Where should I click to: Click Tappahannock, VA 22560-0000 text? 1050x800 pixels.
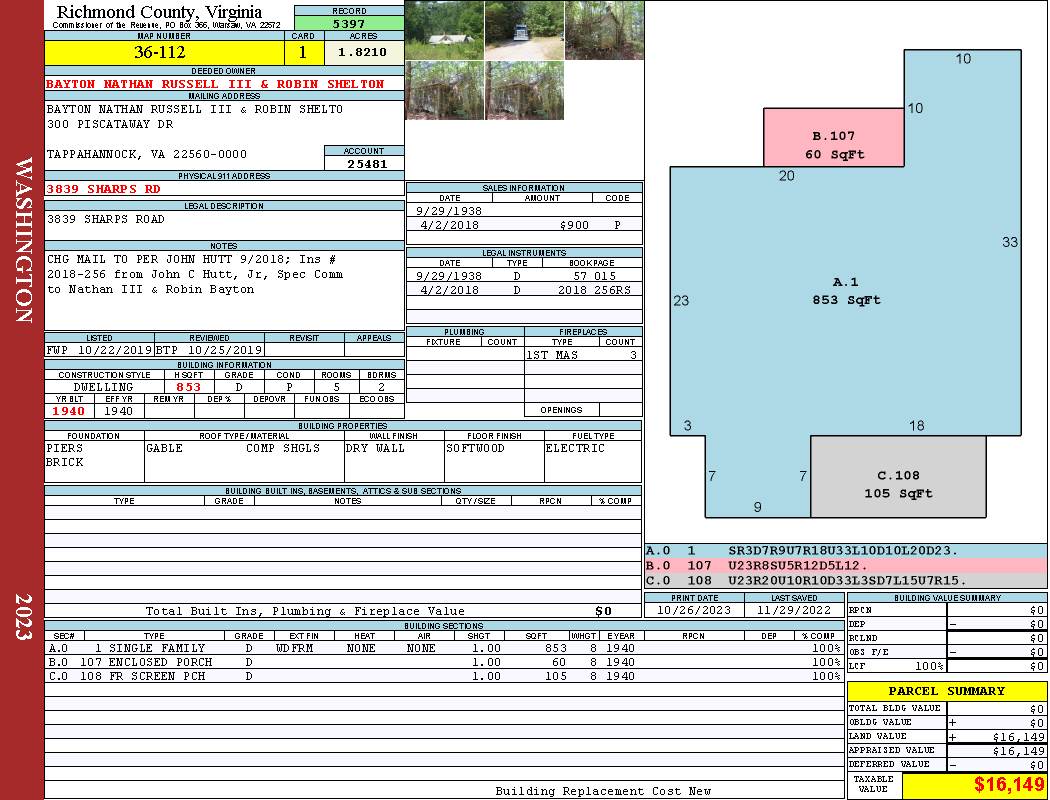[x=147, y=154]
